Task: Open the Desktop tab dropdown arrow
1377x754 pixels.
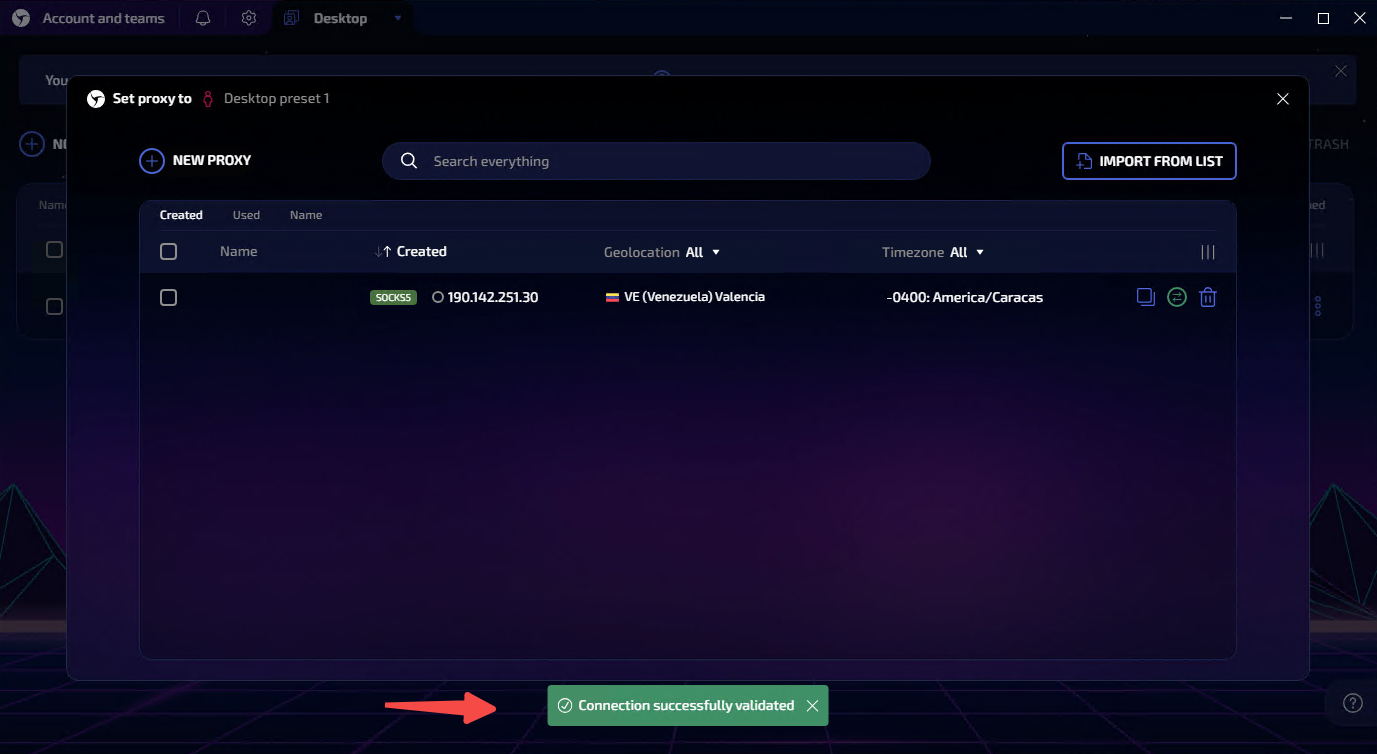Action: (398, 18)
